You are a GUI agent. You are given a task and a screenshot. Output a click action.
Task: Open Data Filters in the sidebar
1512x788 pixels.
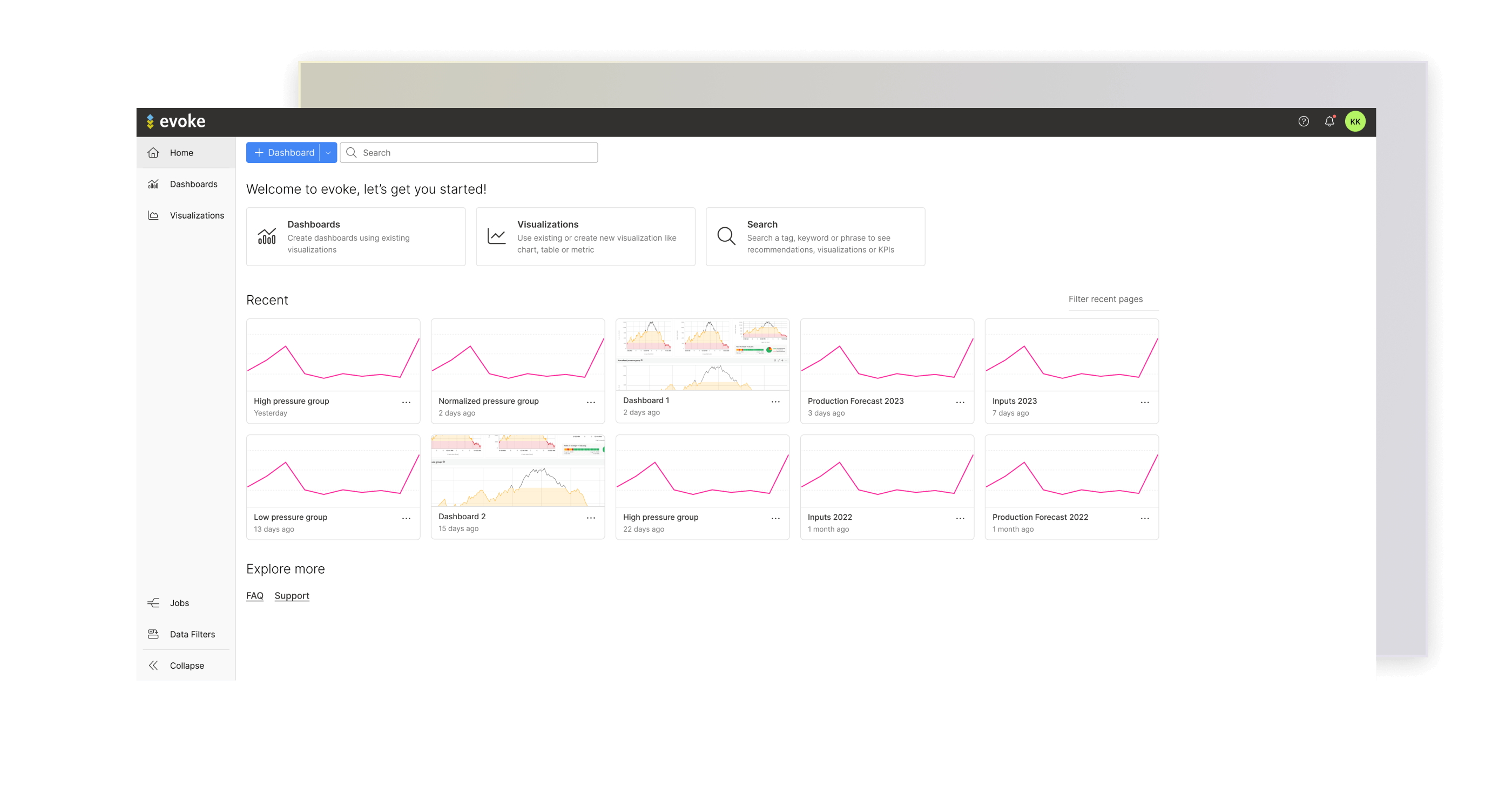pos(192,634)
